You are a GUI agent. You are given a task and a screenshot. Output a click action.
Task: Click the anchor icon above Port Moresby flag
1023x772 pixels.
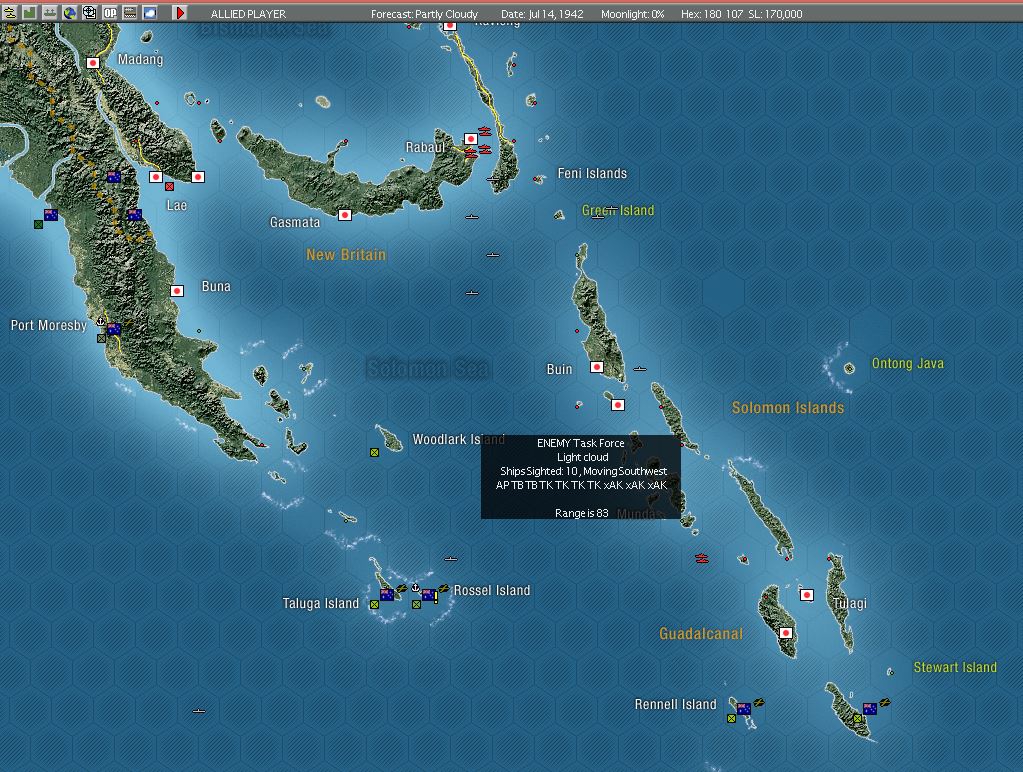pos(100,320)
